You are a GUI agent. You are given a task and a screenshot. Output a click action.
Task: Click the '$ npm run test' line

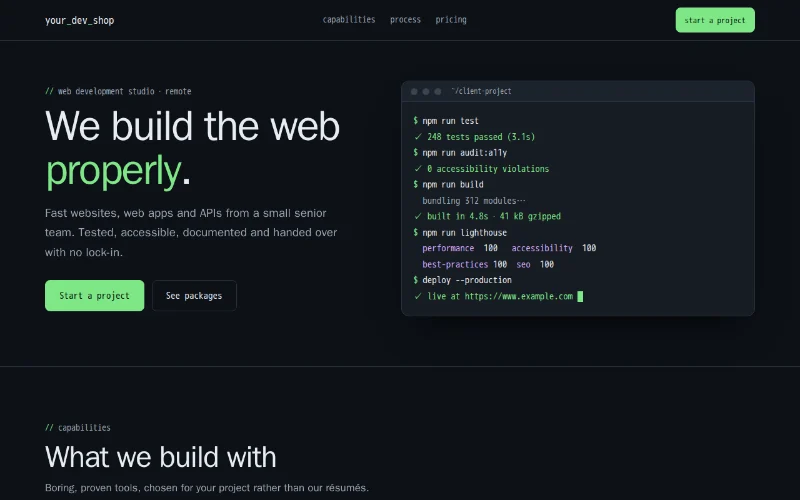click(x=446, y=121)
